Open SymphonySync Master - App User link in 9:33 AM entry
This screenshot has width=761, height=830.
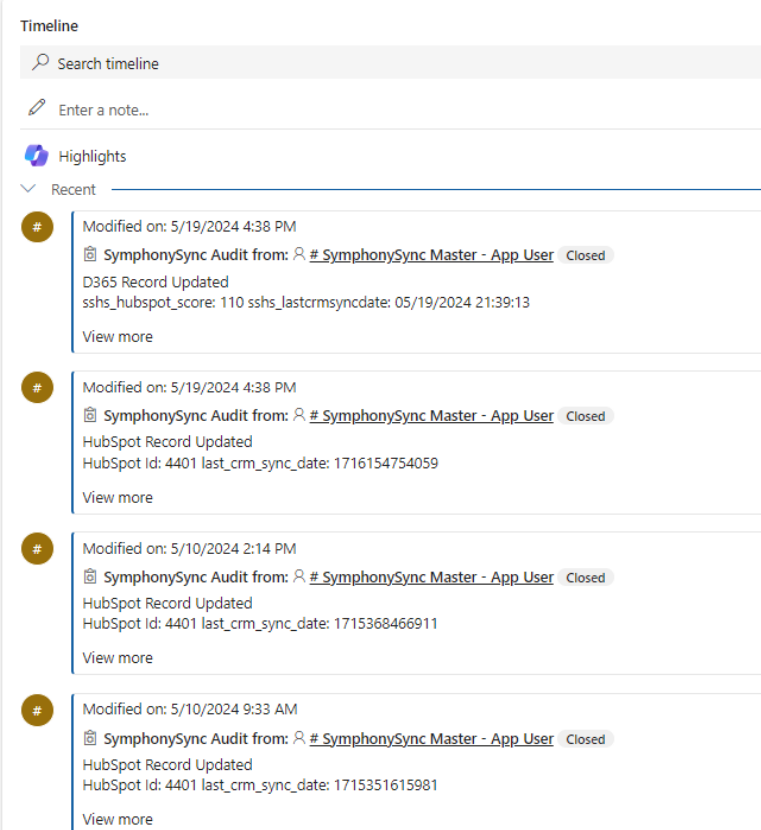(431, 738)
